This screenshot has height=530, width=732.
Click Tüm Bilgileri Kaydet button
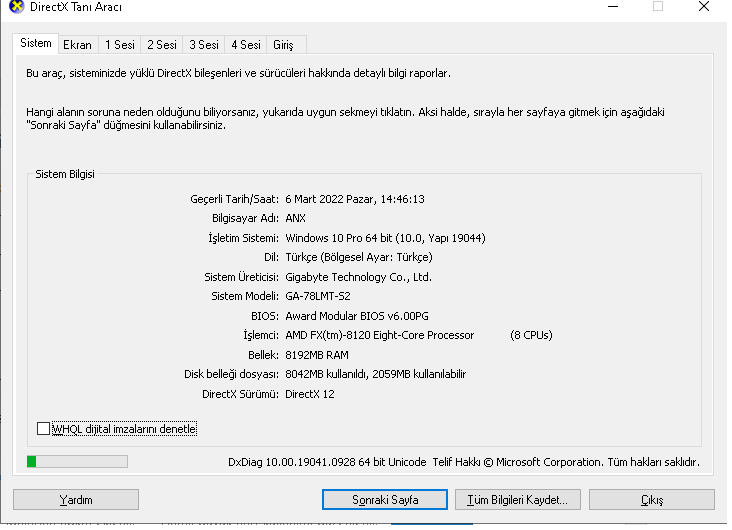tap(518, 500)
